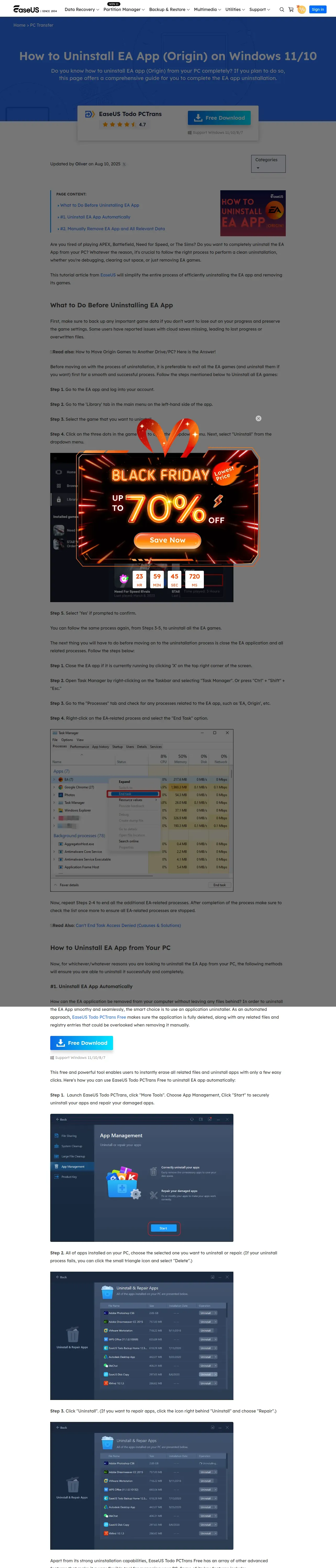Click the Read also Move Origin Games text
The image size is (336, 1568).
[x=133, y=352]
